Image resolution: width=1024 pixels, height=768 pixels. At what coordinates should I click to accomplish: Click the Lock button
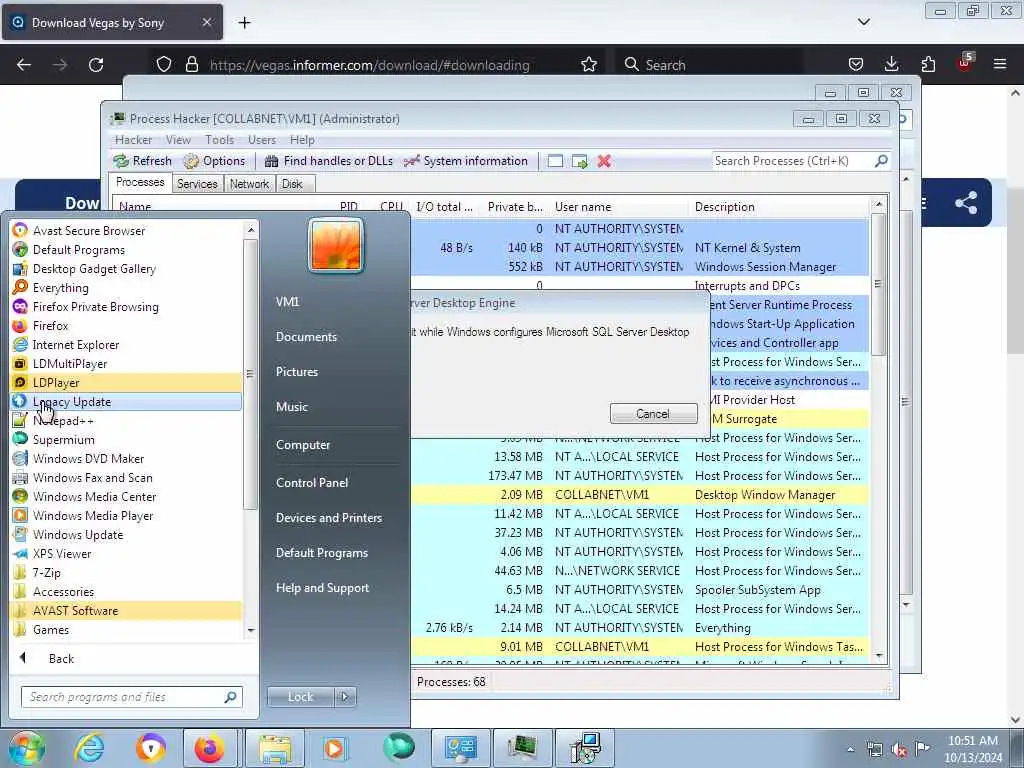point(300,697)
